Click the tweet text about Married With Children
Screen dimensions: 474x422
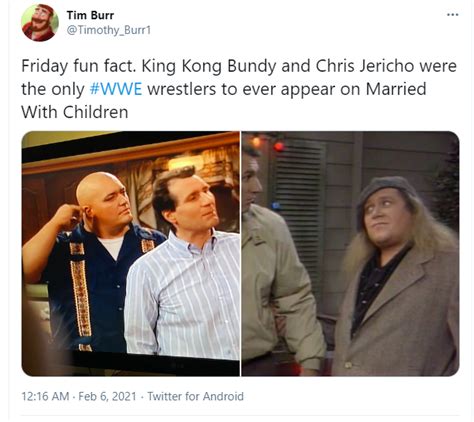[239, 89]
